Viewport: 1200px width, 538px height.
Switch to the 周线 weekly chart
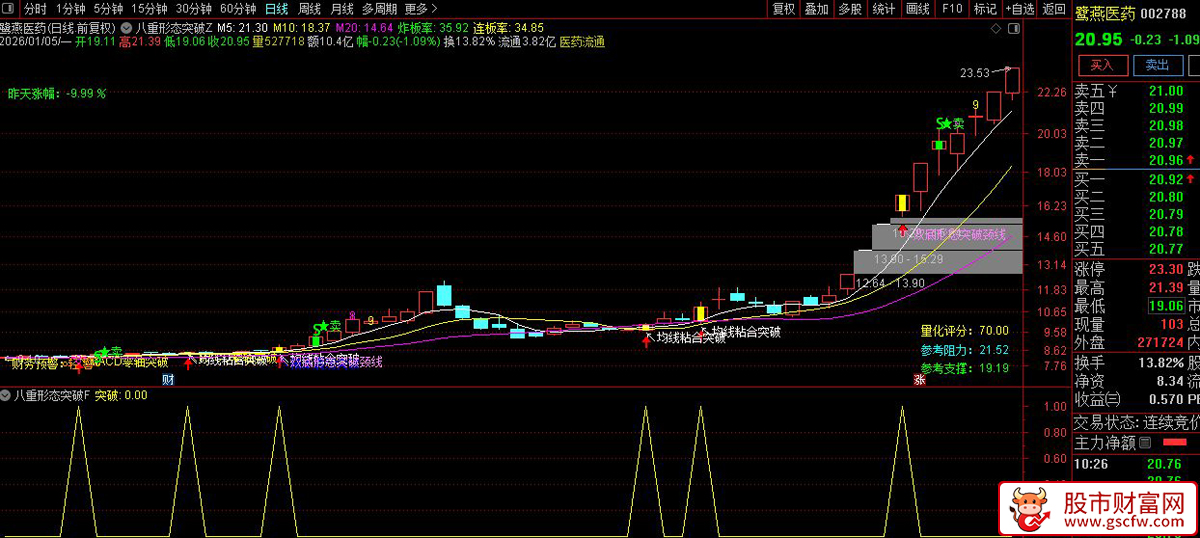tap(309, 9)
